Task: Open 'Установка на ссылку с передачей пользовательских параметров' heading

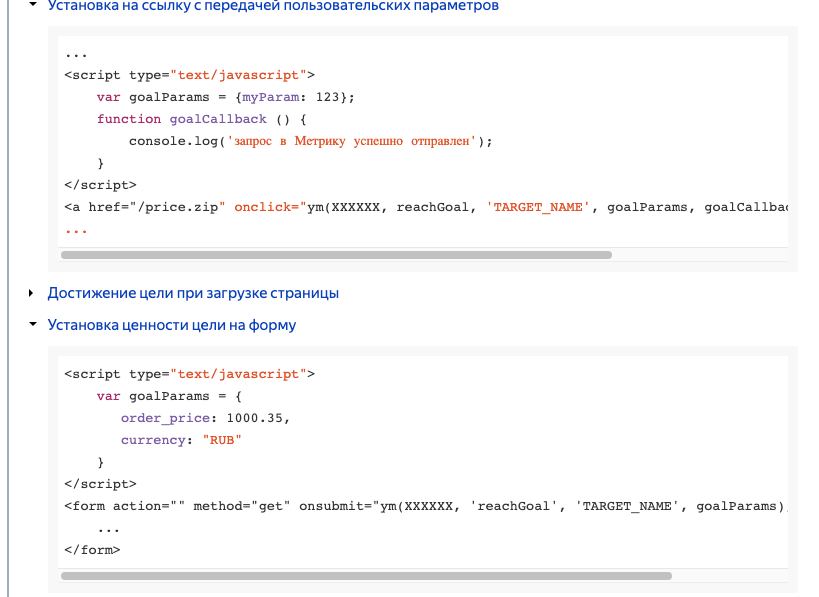Action: [x=273, y=6]
